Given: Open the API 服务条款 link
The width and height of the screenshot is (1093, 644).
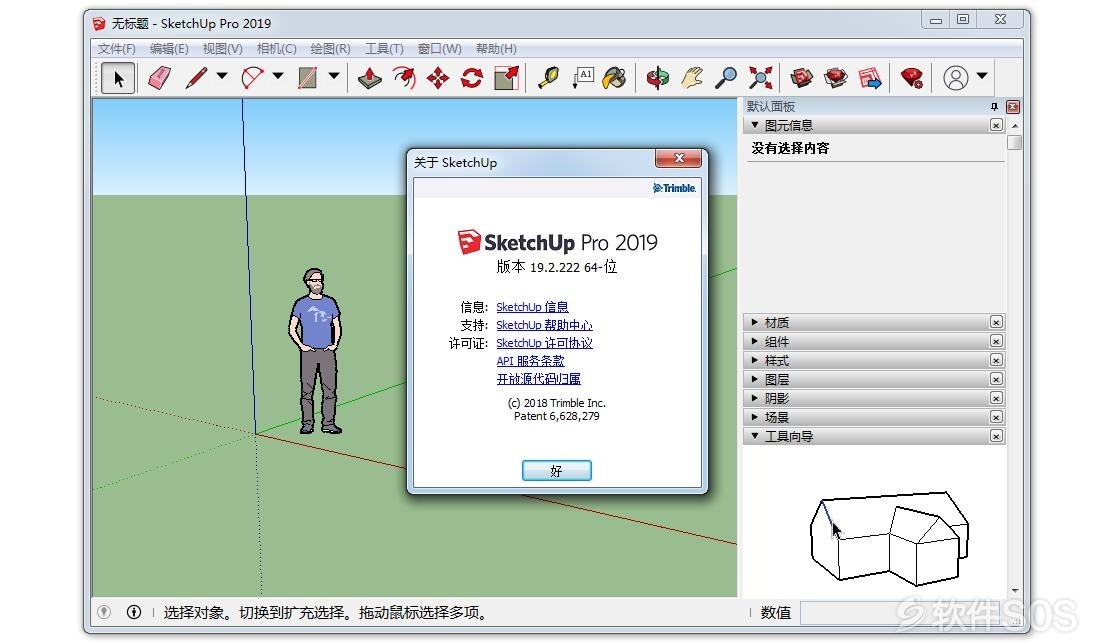Looking at the screenshot, I should tap(530, 361).
